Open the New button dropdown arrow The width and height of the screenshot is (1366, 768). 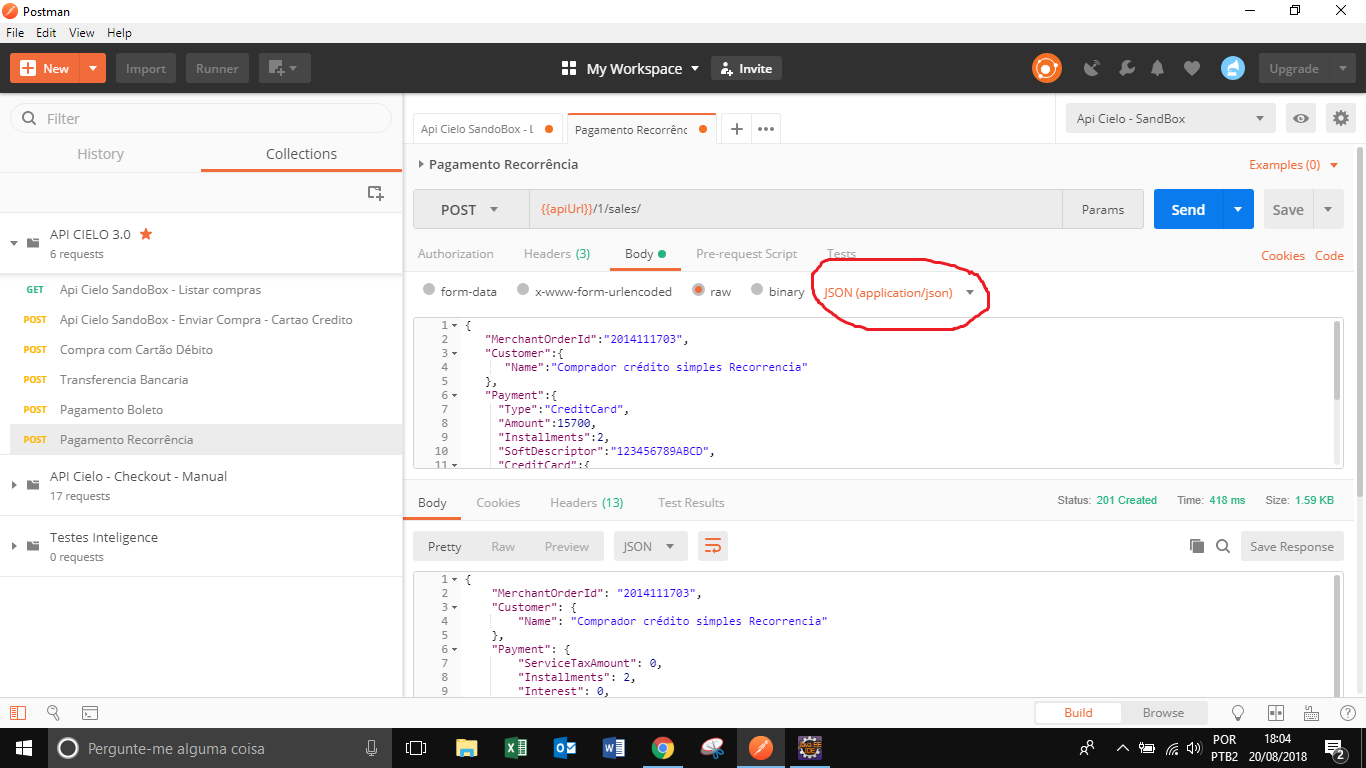(93, 68)
